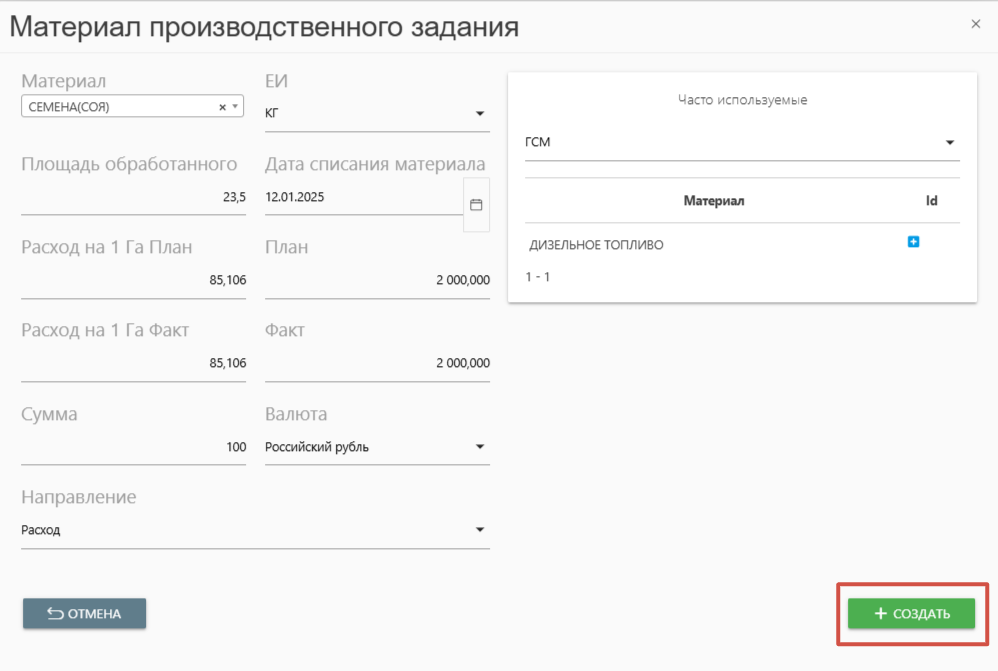Edit the Факт quantity field
Image resolution: width=998 pixels, height=671 pixels.
pyautogui.click(x=377, y=363)
